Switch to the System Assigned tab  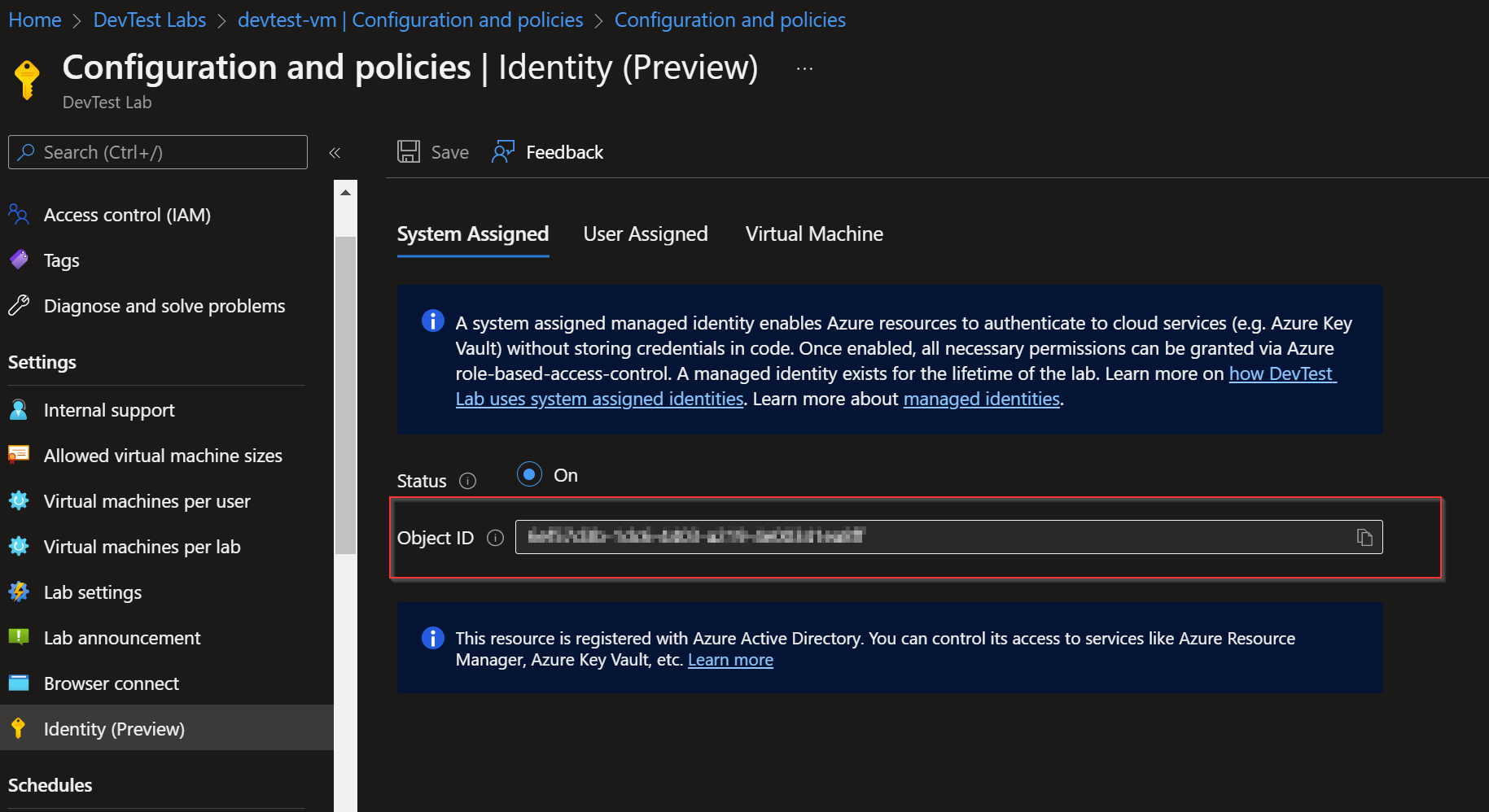[473, 234]
